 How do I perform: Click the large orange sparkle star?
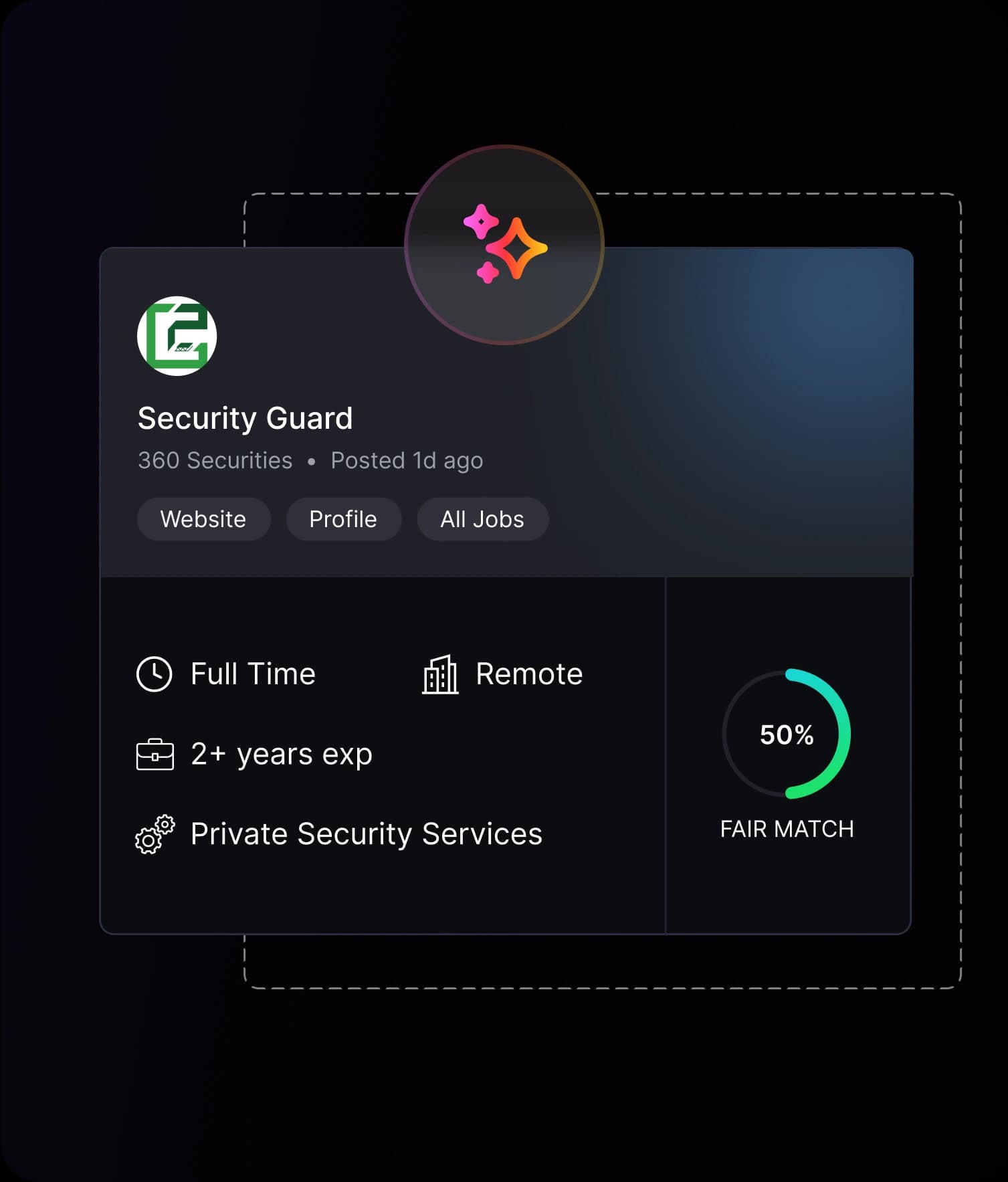pyautogui.click(x=516, y=248)
